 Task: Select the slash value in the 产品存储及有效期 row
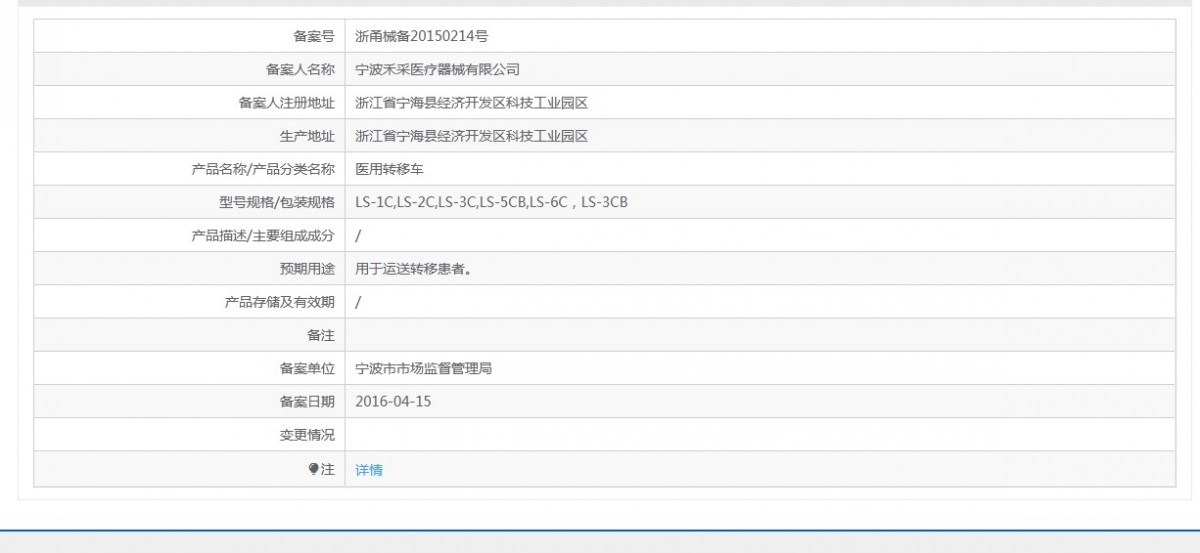(358, 302)
